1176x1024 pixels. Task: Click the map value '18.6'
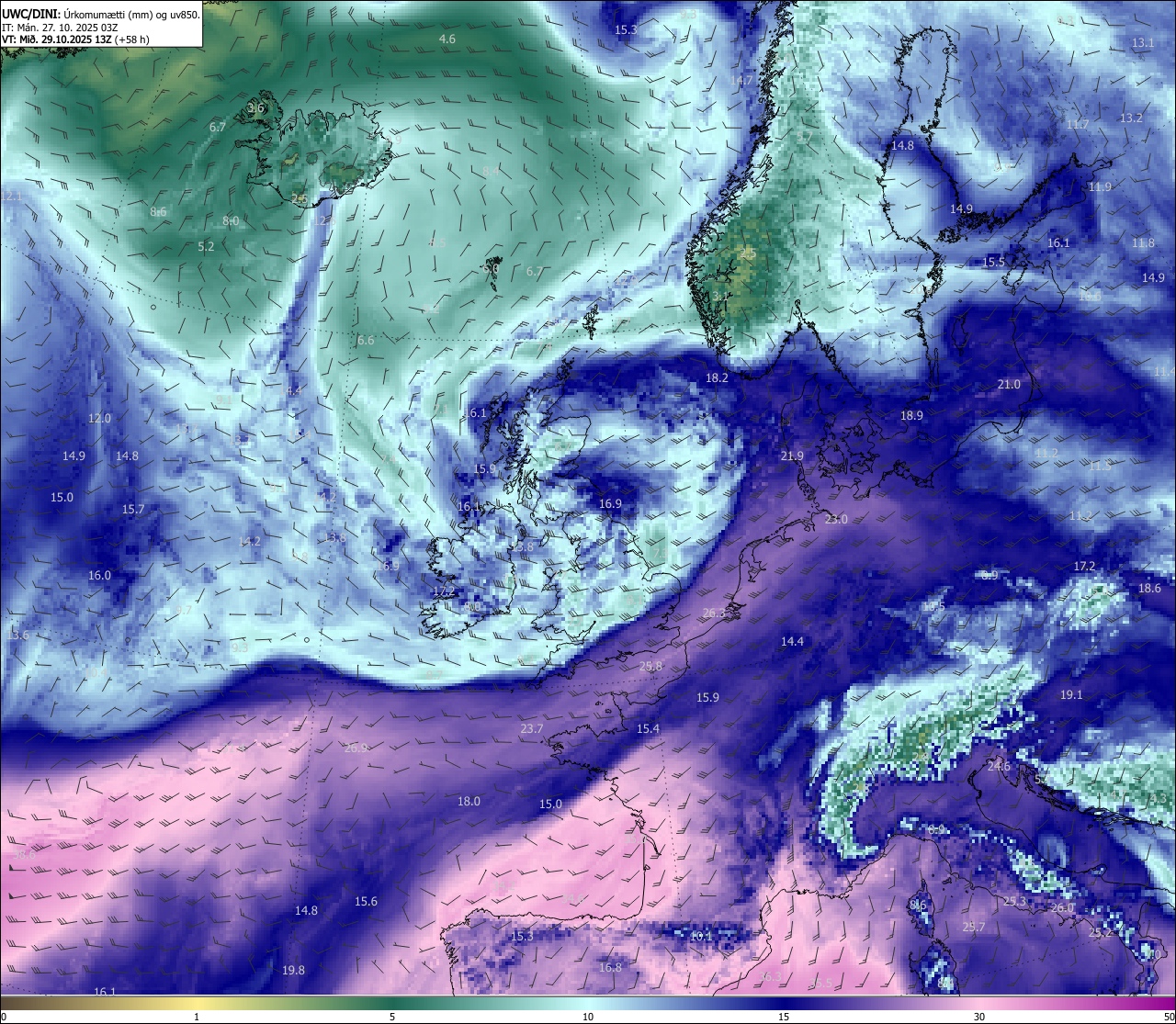[1149, 589]
